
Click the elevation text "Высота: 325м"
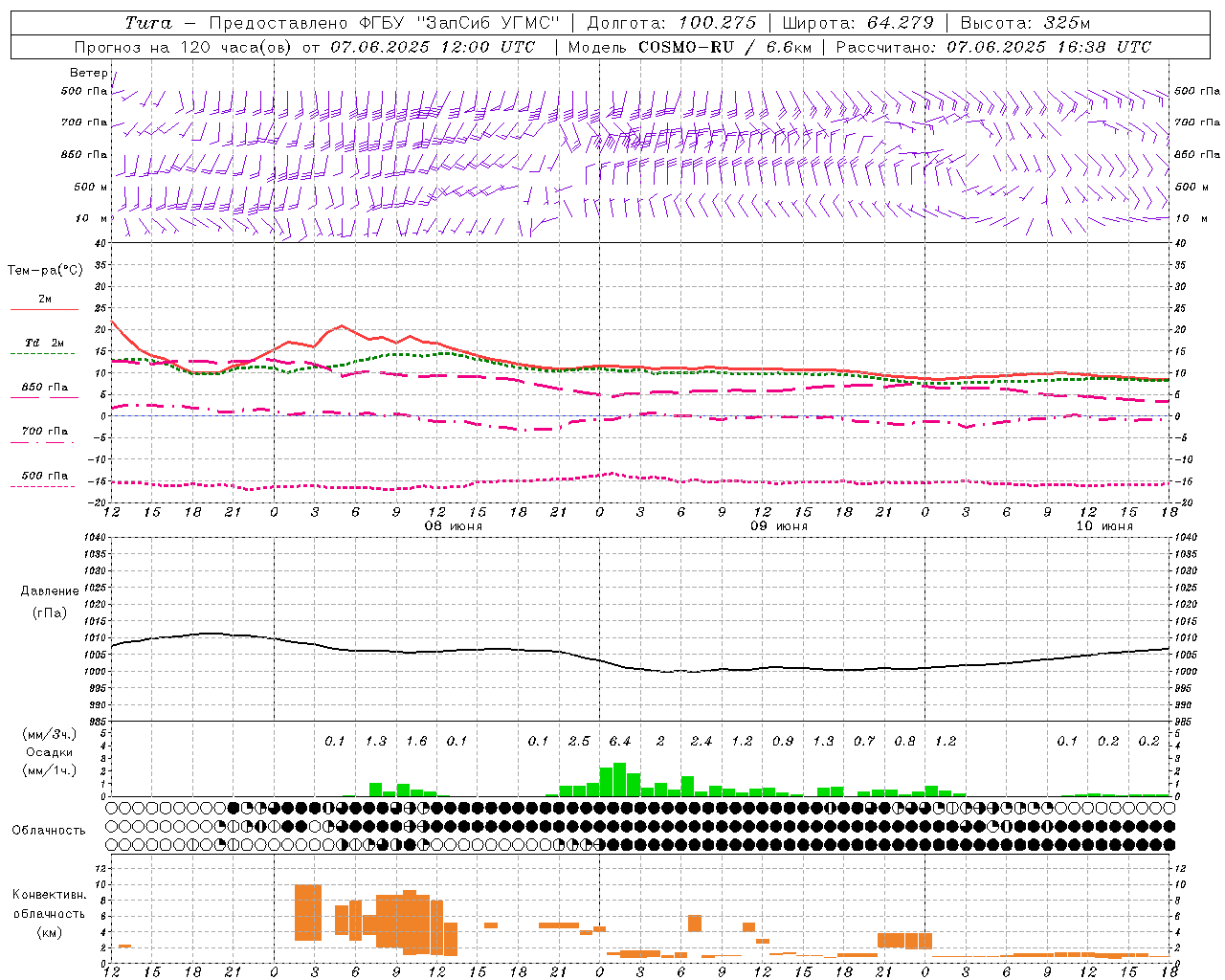[x=1025, y=23]
